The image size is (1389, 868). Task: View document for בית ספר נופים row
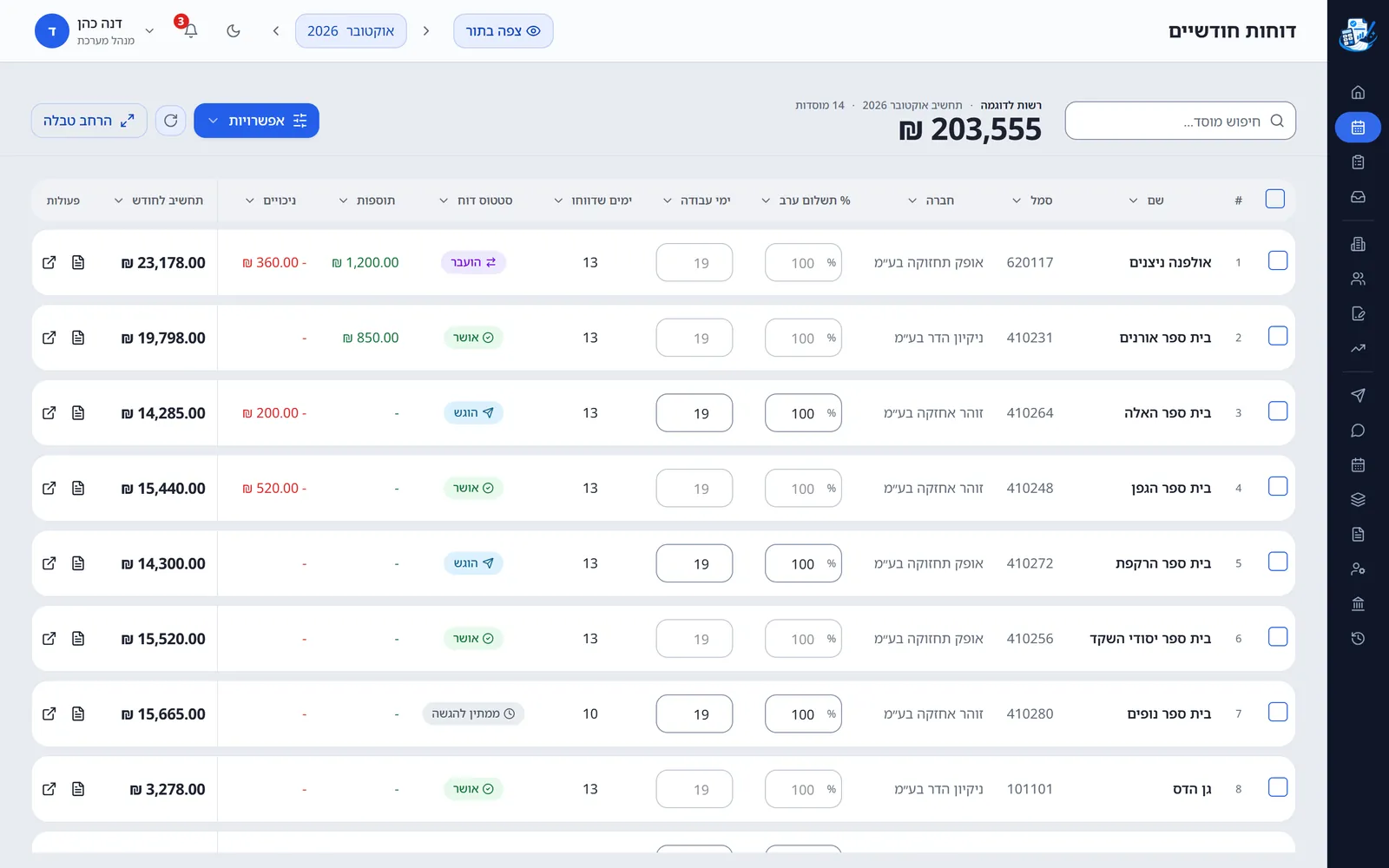click(78, 713)
